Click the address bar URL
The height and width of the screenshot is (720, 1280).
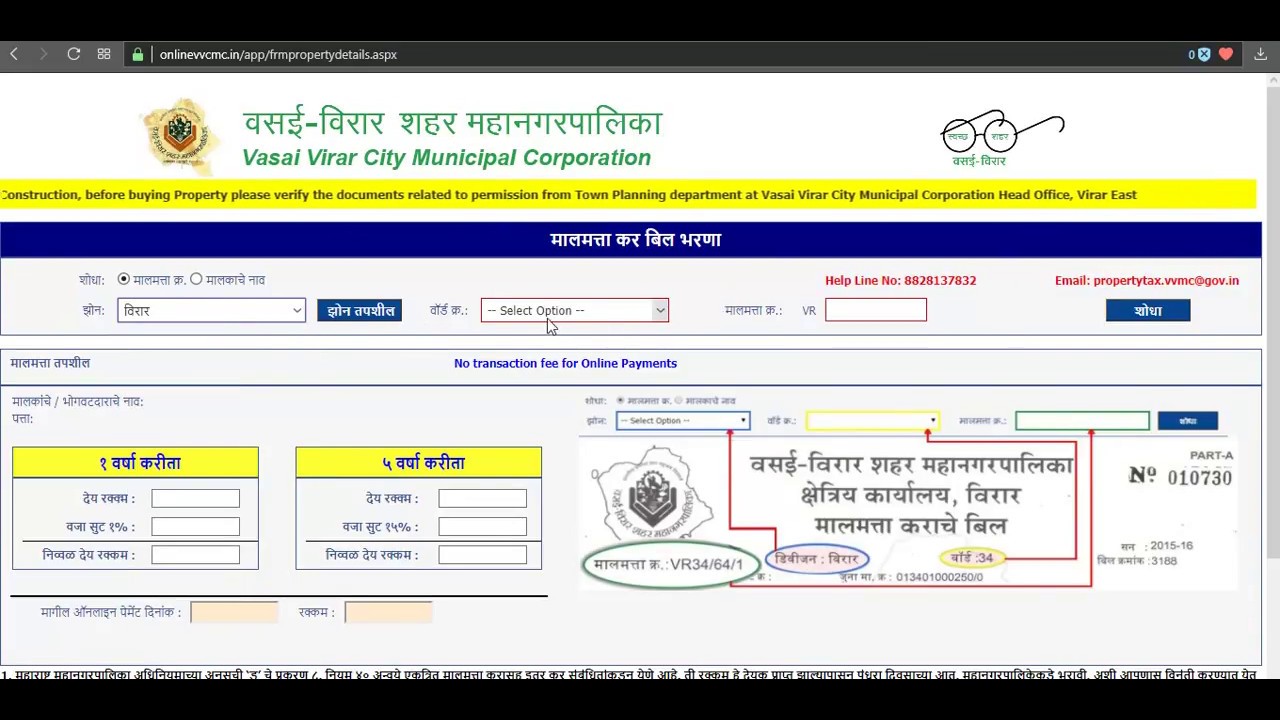[x=278, y=54]
